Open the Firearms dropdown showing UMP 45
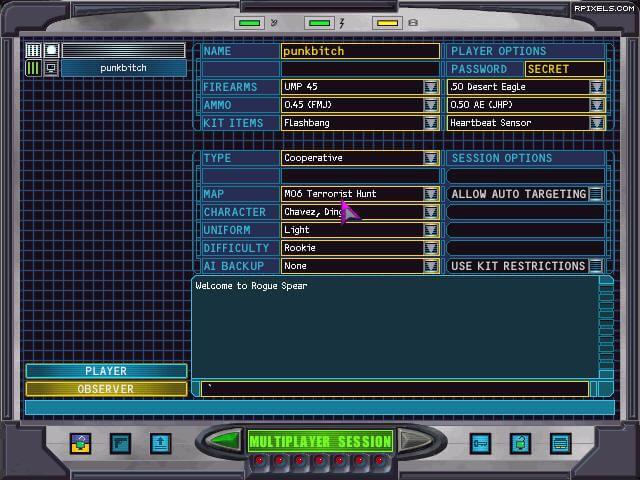Viewport: 640px width, 480px height. point(431,87)
